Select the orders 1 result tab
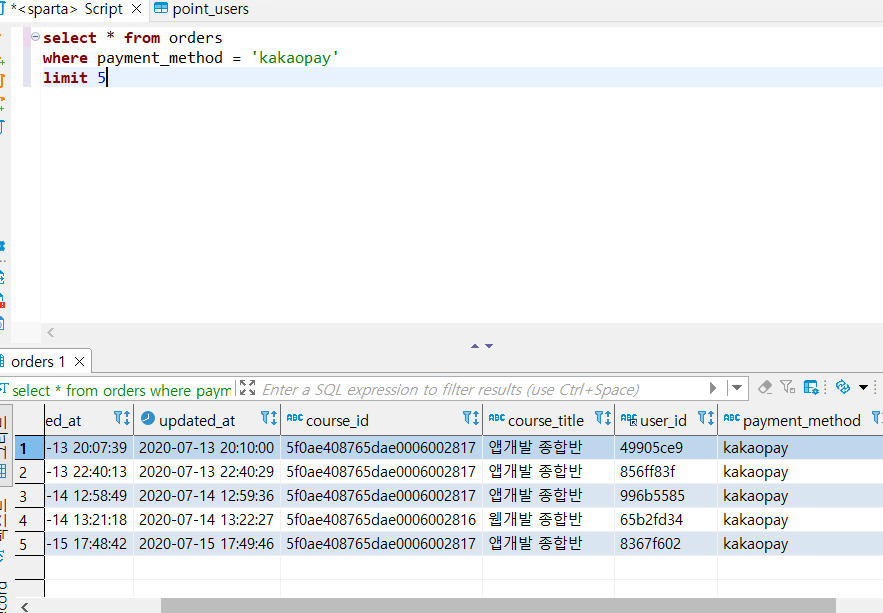The image size is (883, 613). [38, 361]
